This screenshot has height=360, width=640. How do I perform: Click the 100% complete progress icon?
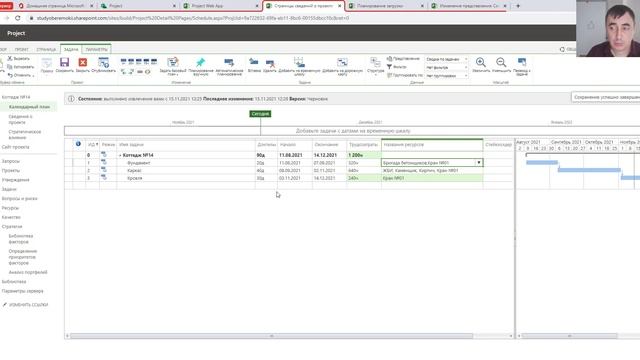click(154, 62)
